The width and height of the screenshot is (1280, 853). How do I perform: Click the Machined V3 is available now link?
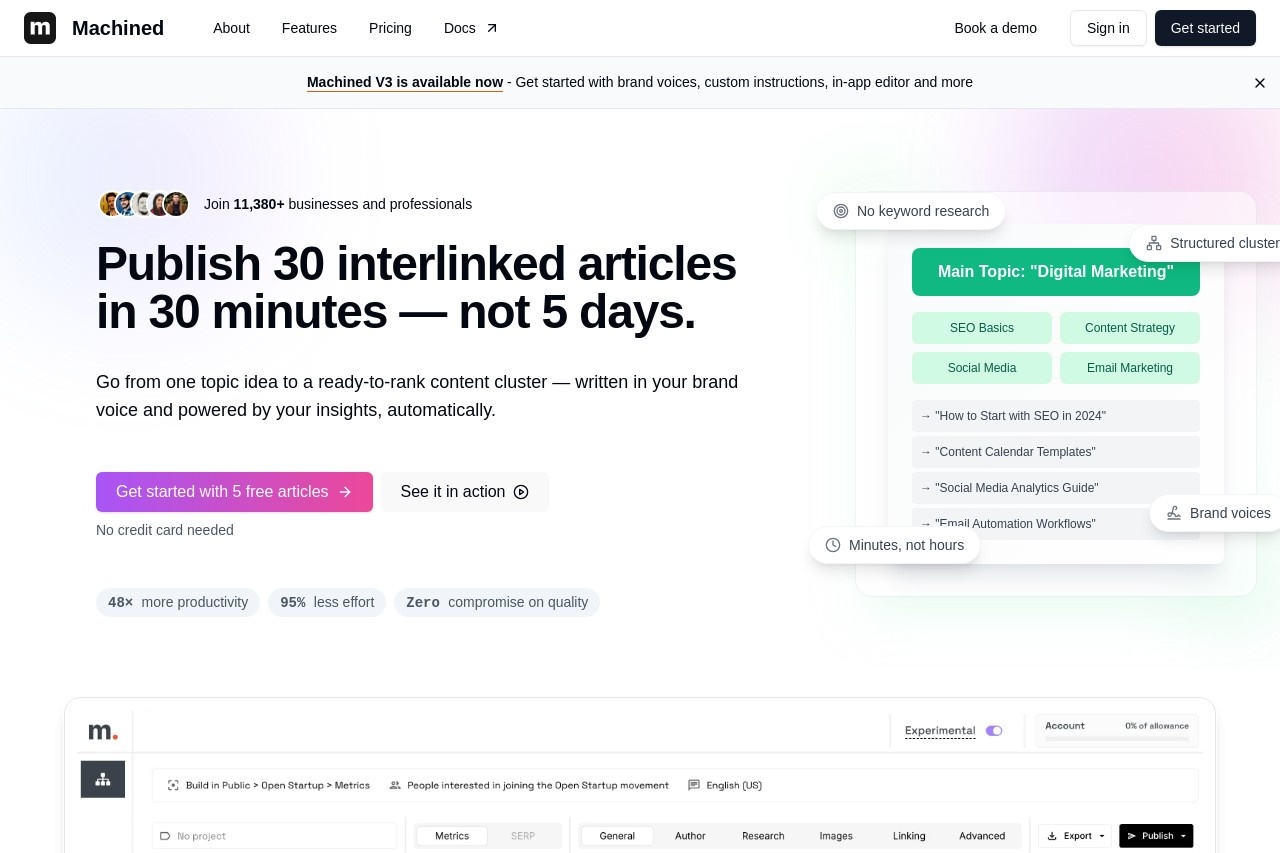(405, 82)
